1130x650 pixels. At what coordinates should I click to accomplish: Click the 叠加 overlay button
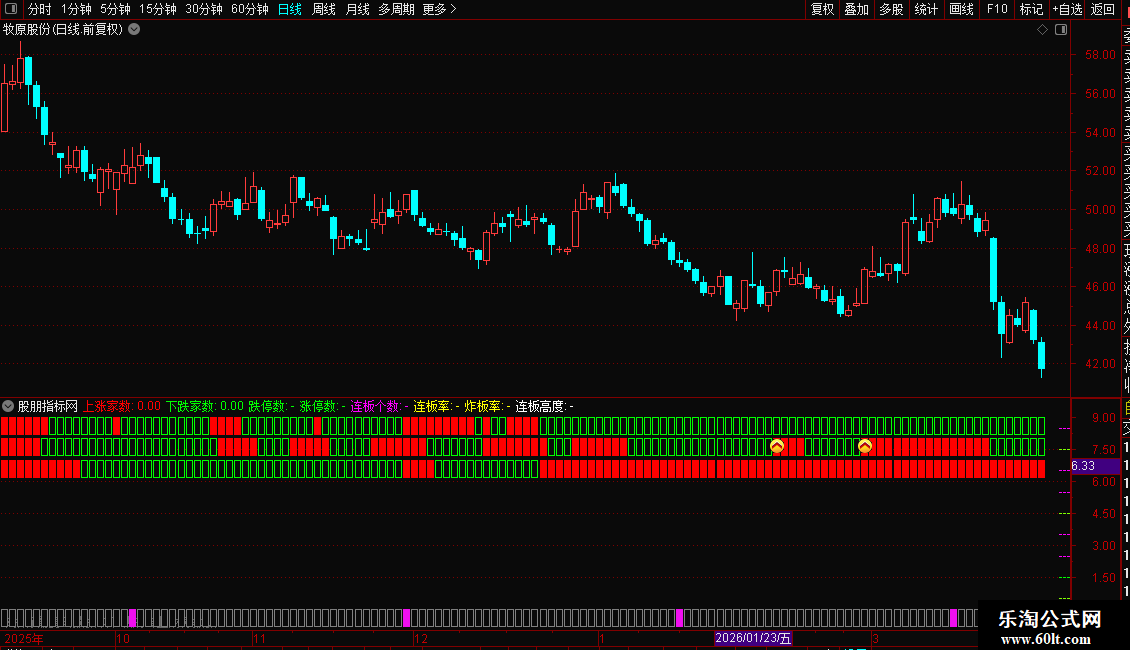click(857, 9)
